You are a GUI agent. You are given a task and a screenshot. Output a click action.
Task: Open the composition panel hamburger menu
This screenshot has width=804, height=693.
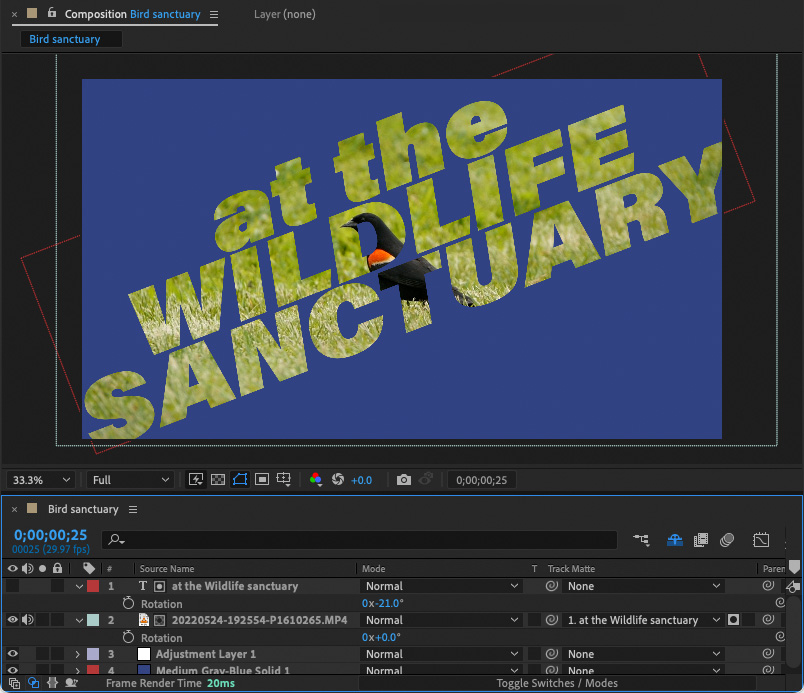[214, 14]
